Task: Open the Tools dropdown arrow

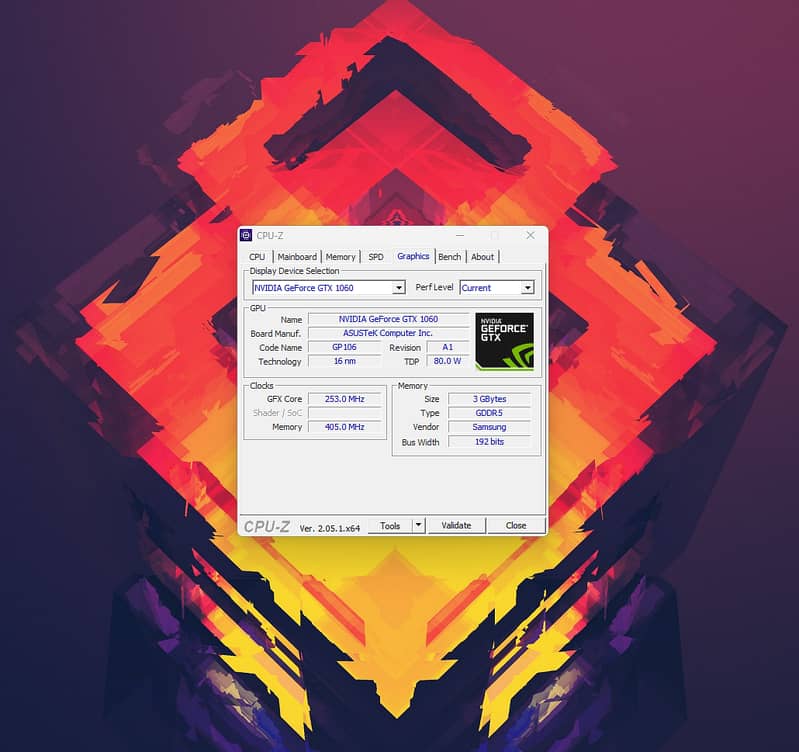Action: 419,525
